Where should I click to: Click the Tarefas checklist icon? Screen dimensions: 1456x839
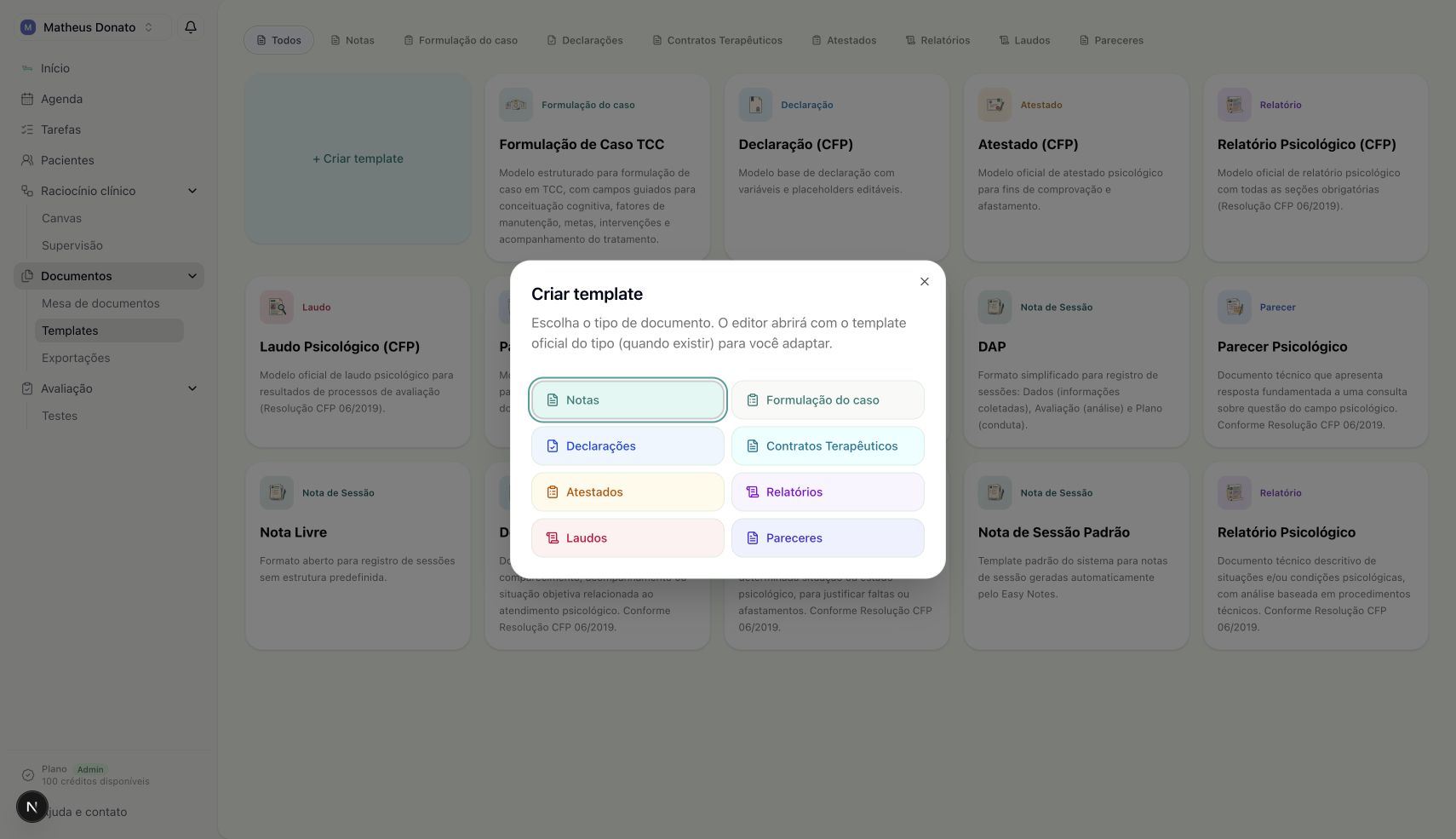[x=27, y=129]
